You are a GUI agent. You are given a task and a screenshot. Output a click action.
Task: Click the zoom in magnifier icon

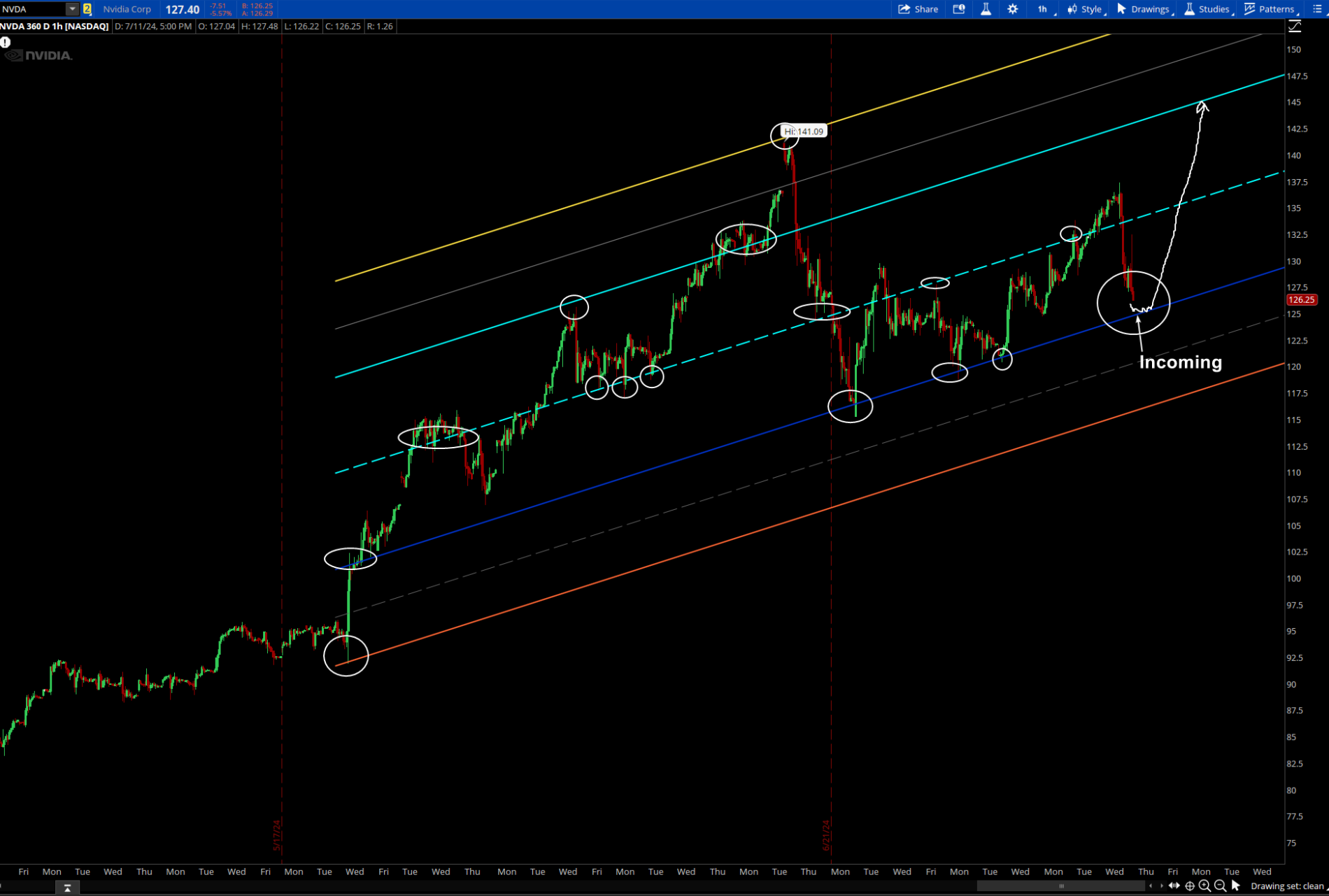click(1204, 886)
